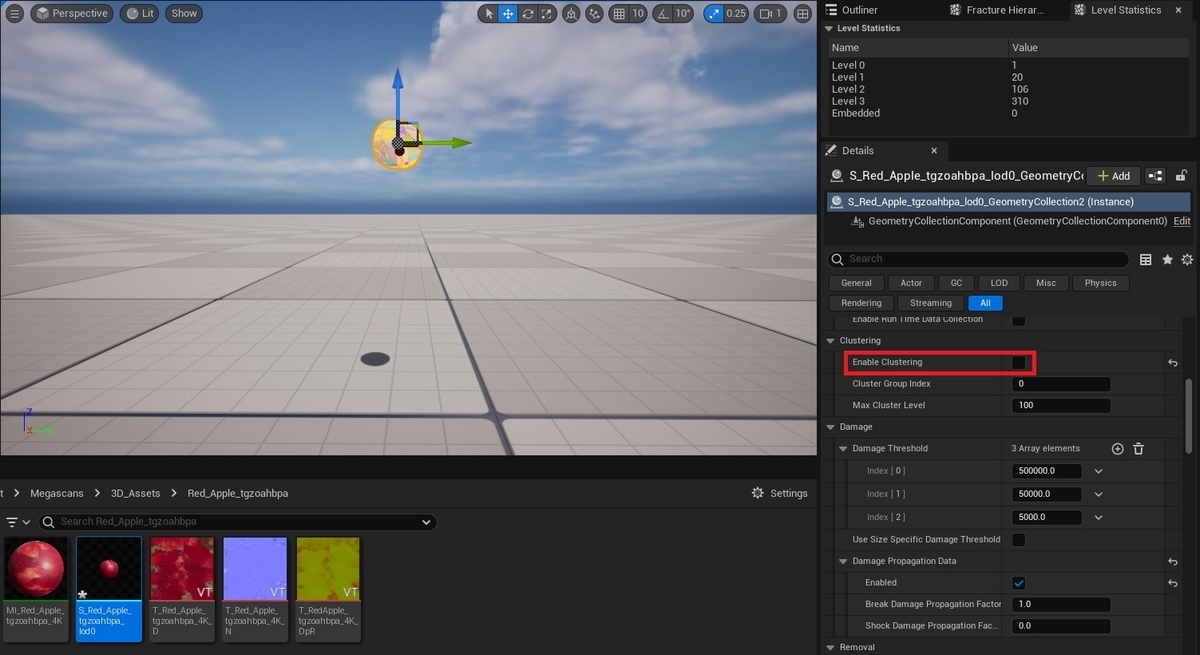The image size is (1200, 655).
Task: Open Index [1] element options chevron
Action: pos(1099,494)
